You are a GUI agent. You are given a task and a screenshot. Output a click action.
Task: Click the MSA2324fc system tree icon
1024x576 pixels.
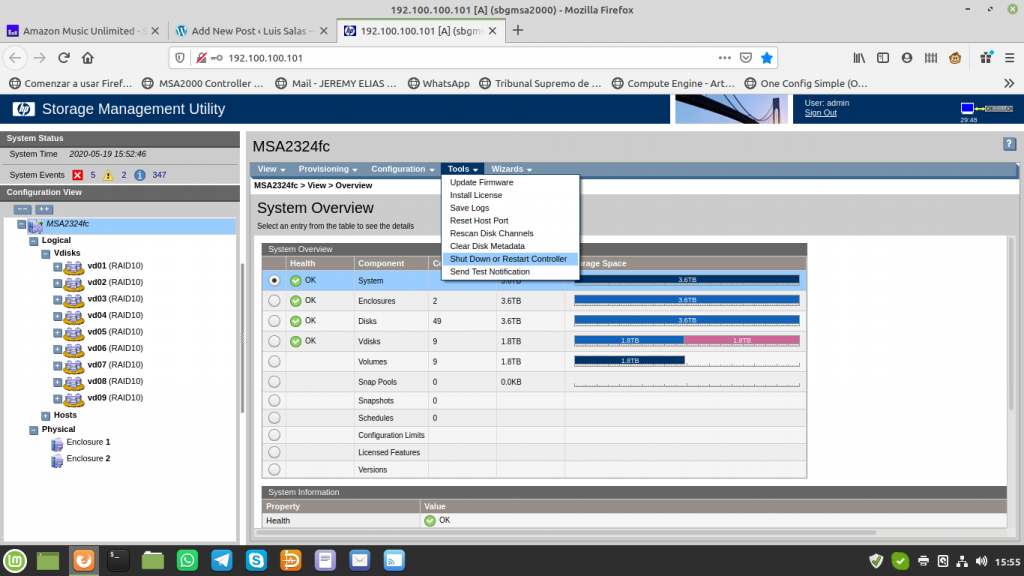coord(35,225)
